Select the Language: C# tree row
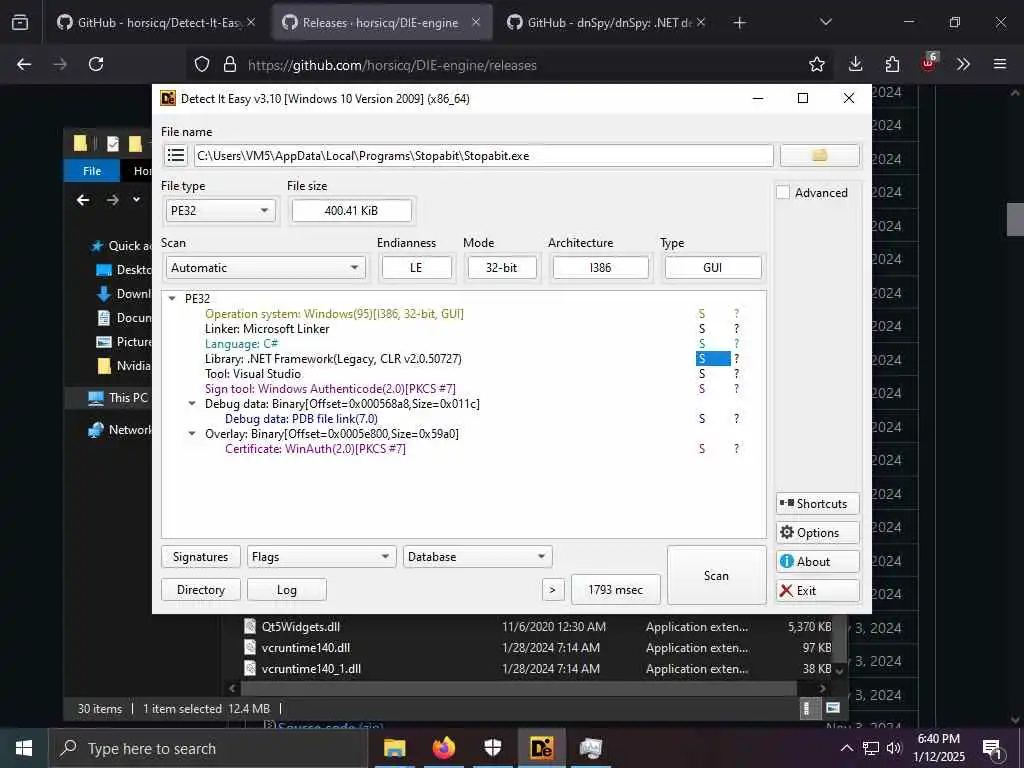1024x768 pixels. pos(242,344)
